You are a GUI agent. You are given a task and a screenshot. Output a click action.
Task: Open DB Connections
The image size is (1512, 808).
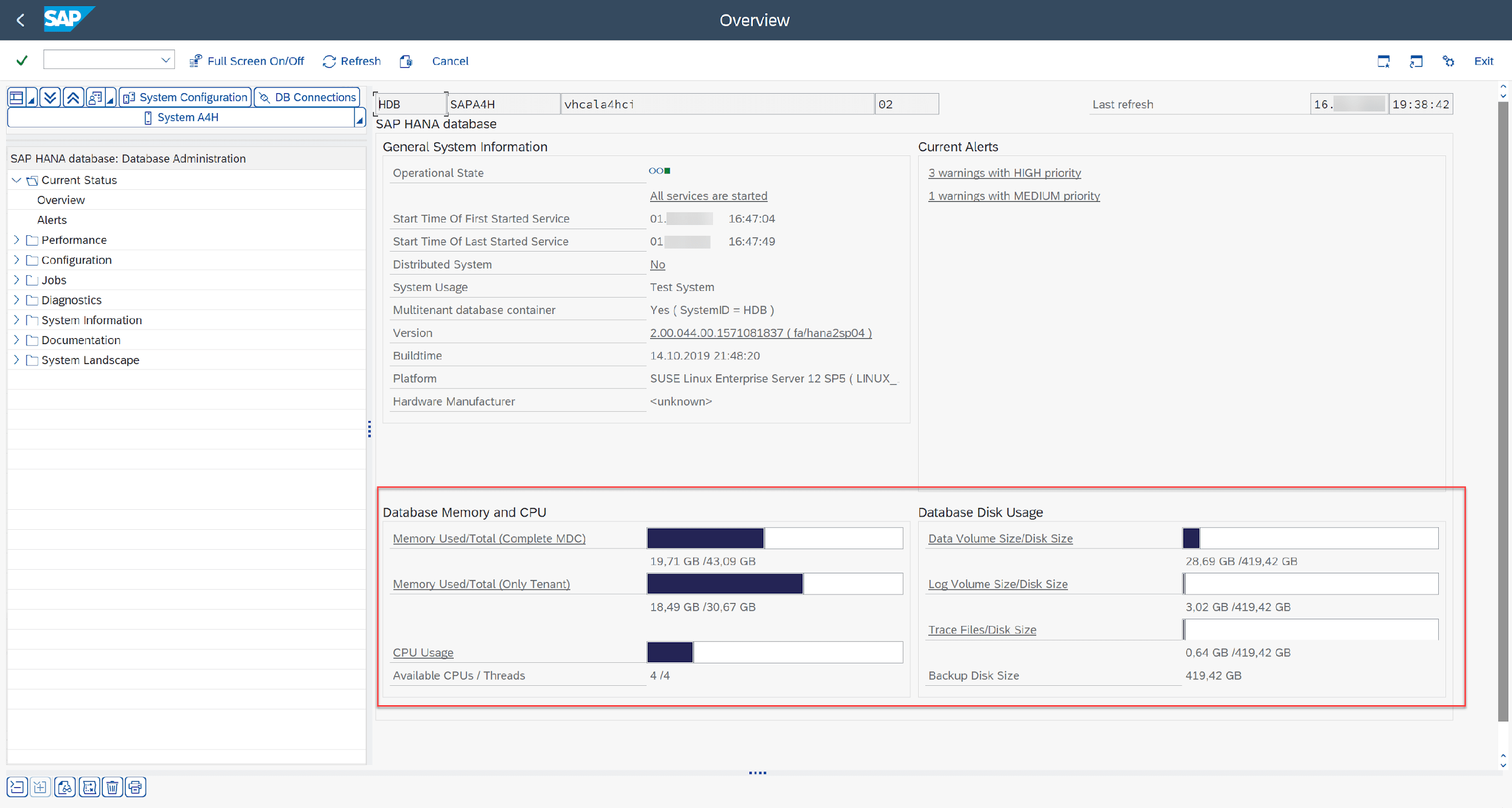(307, 97)
